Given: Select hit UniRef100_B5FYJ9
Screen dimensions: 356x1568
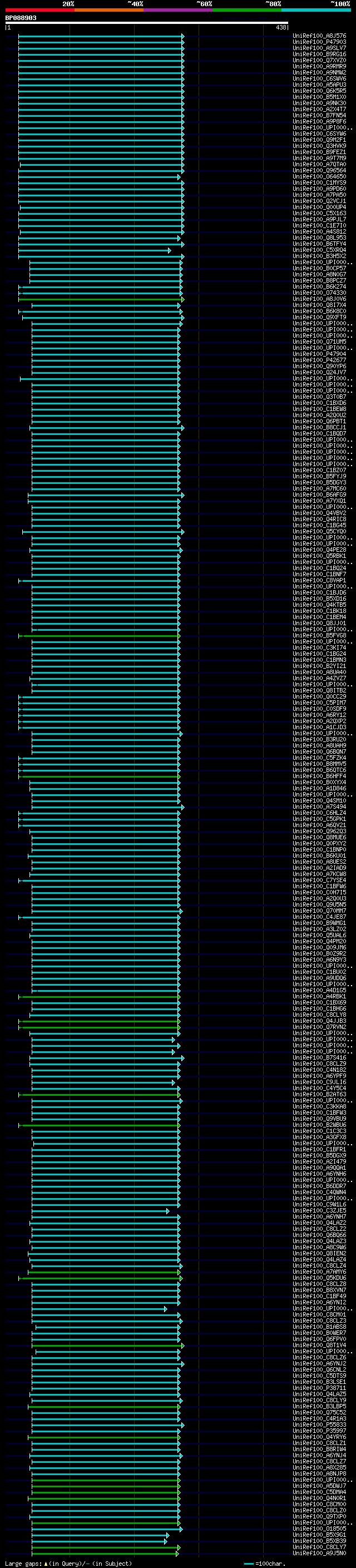Looking at the screenshot, I should [319, 477].
